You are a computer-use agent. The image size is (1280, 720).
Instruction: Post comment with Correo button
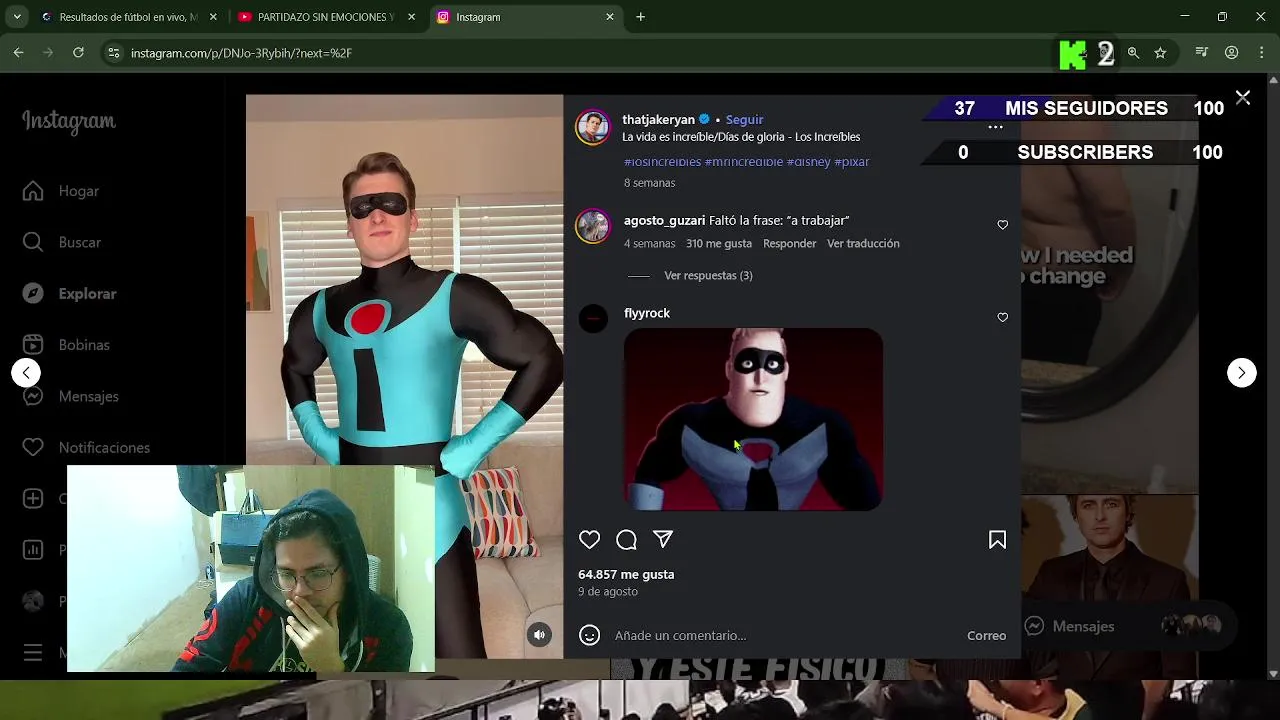coord(986,635)
